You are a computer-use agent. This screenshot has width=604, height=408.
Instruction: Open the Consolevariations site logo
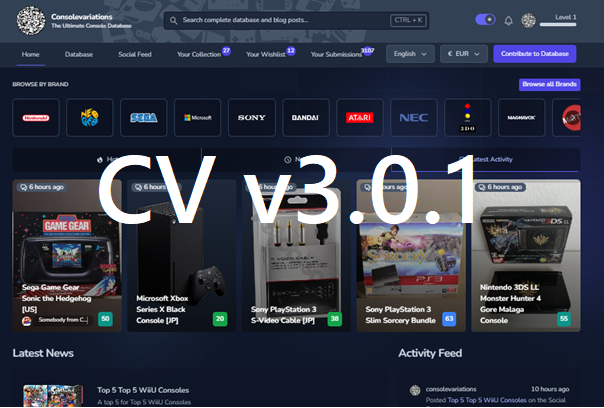pos(31,21)
